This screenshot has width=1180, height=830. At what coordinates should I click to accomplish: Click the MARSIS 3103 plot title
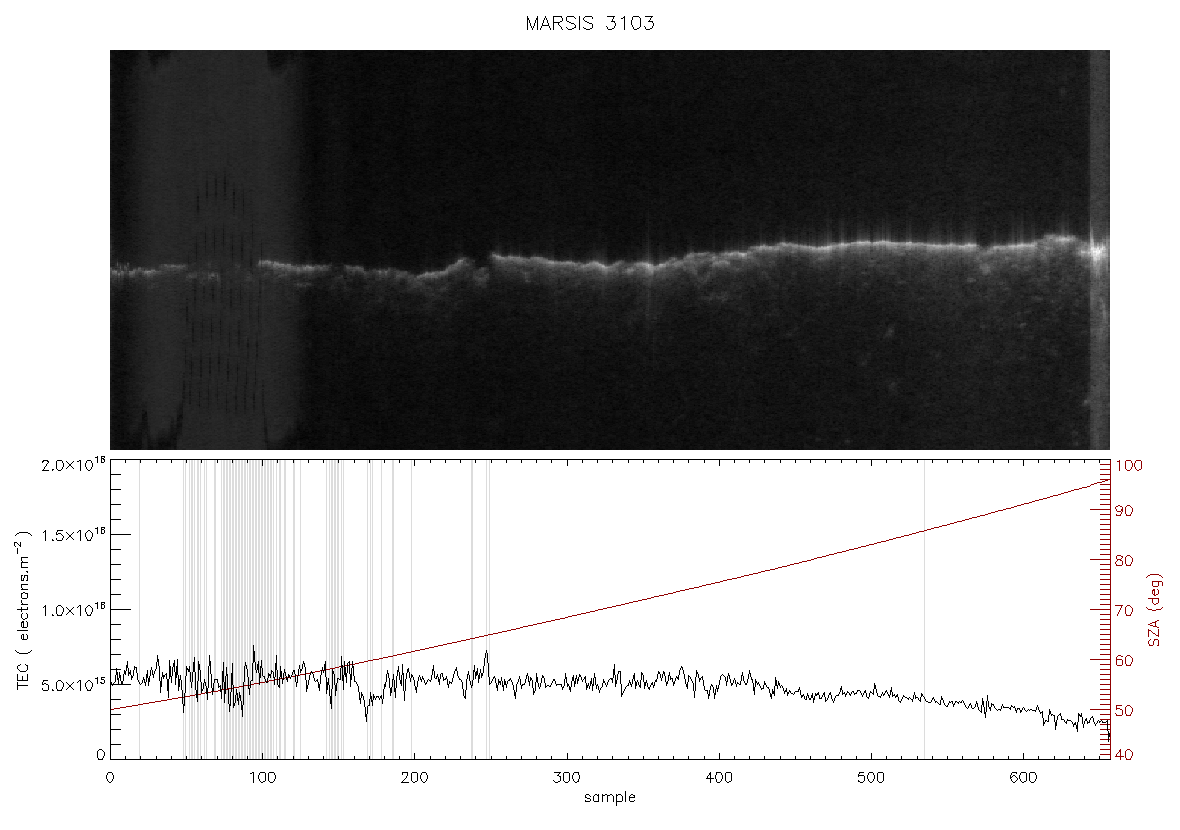590,23
